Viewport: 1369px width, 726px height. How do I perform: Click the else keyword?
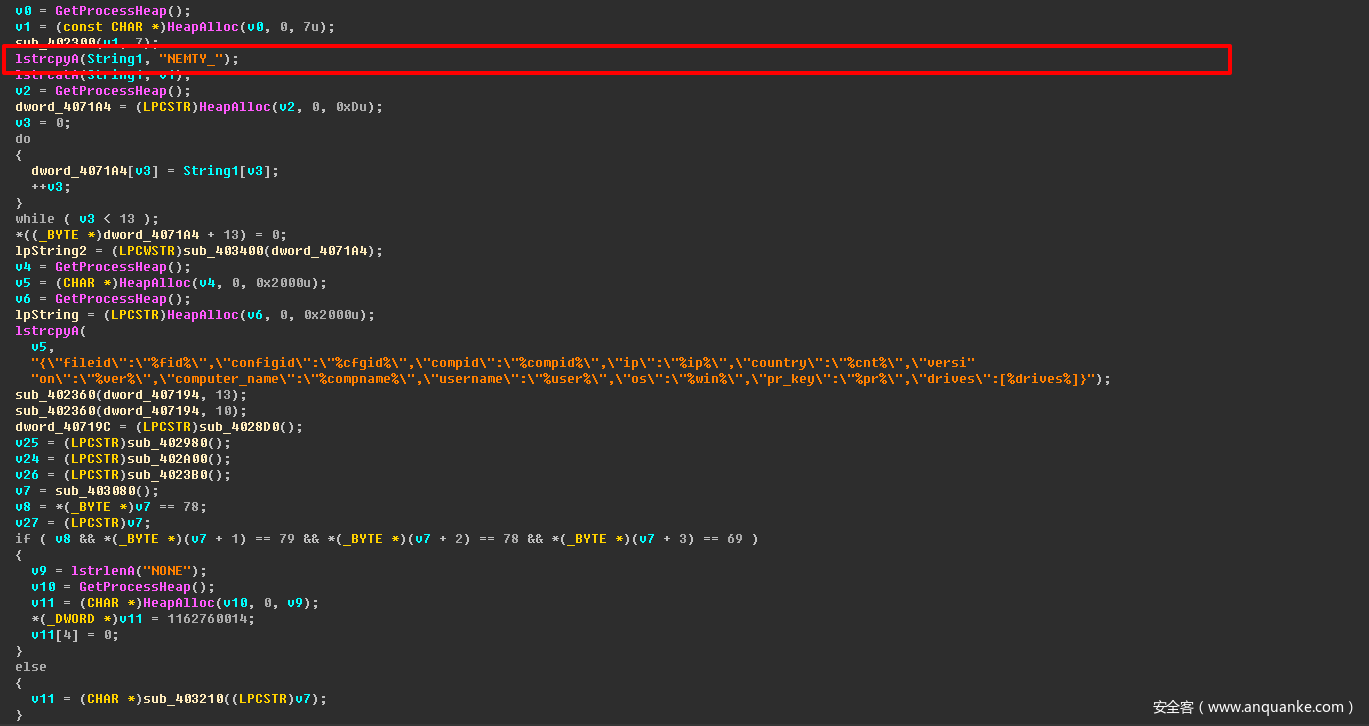pos(31,667)
